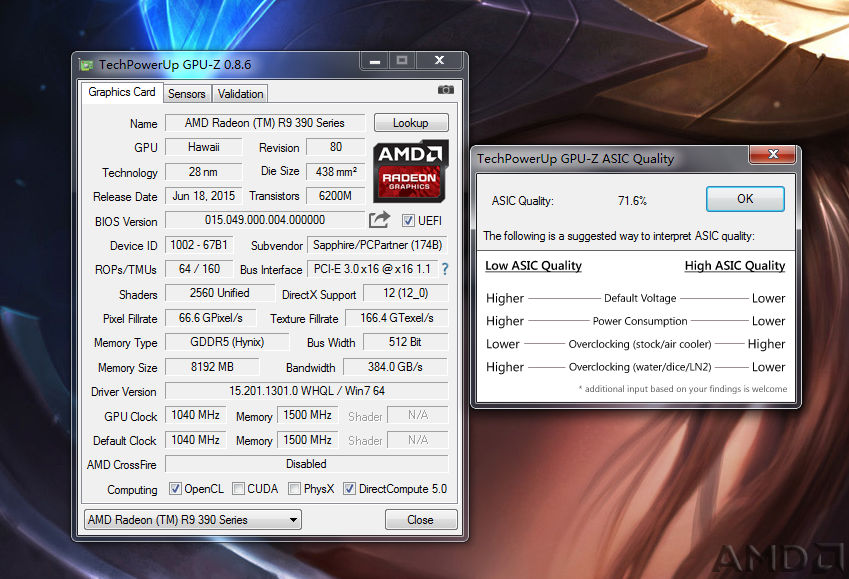Viewport: 849px width, 579px height.
Task: Click the GPU Clock row Memory field 1500 MHz
Action: (x=308, y=415)
